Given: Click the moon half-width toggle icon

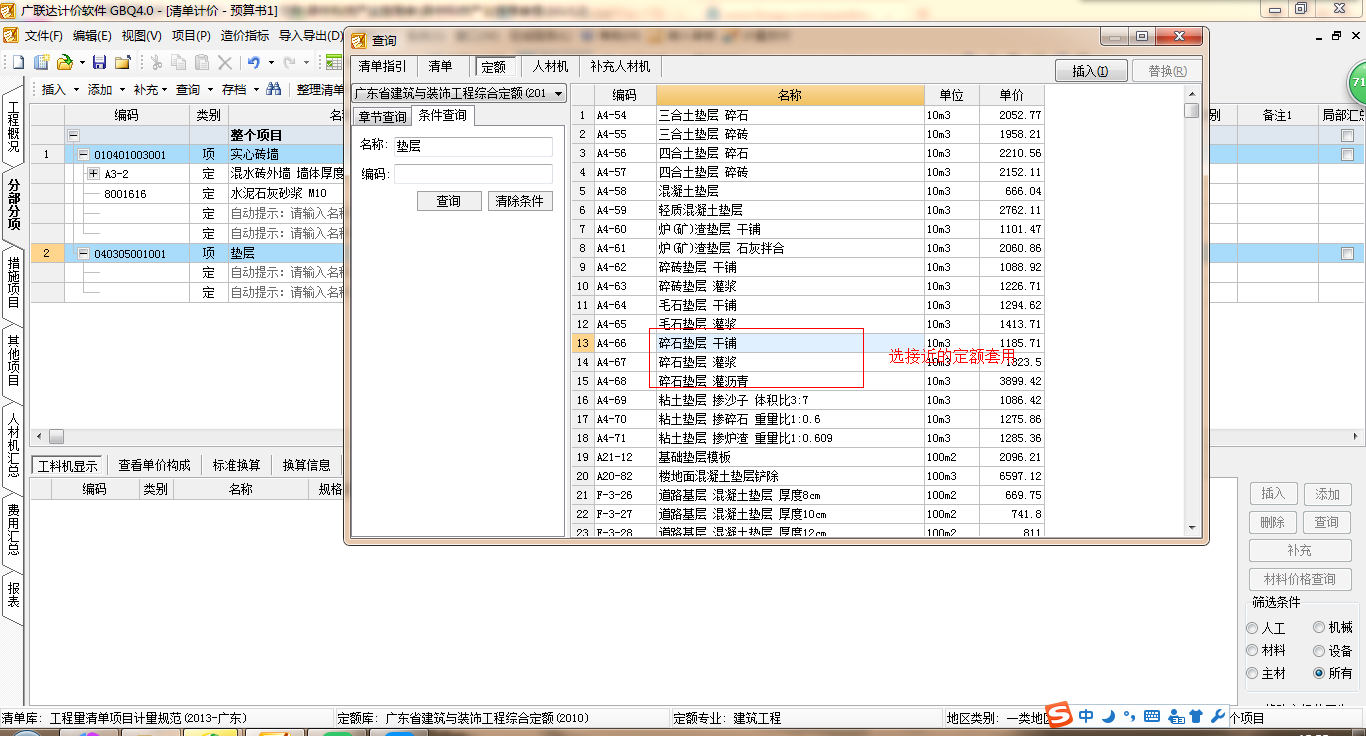Looking at the screenshot, I should [x=1109, y=716].
